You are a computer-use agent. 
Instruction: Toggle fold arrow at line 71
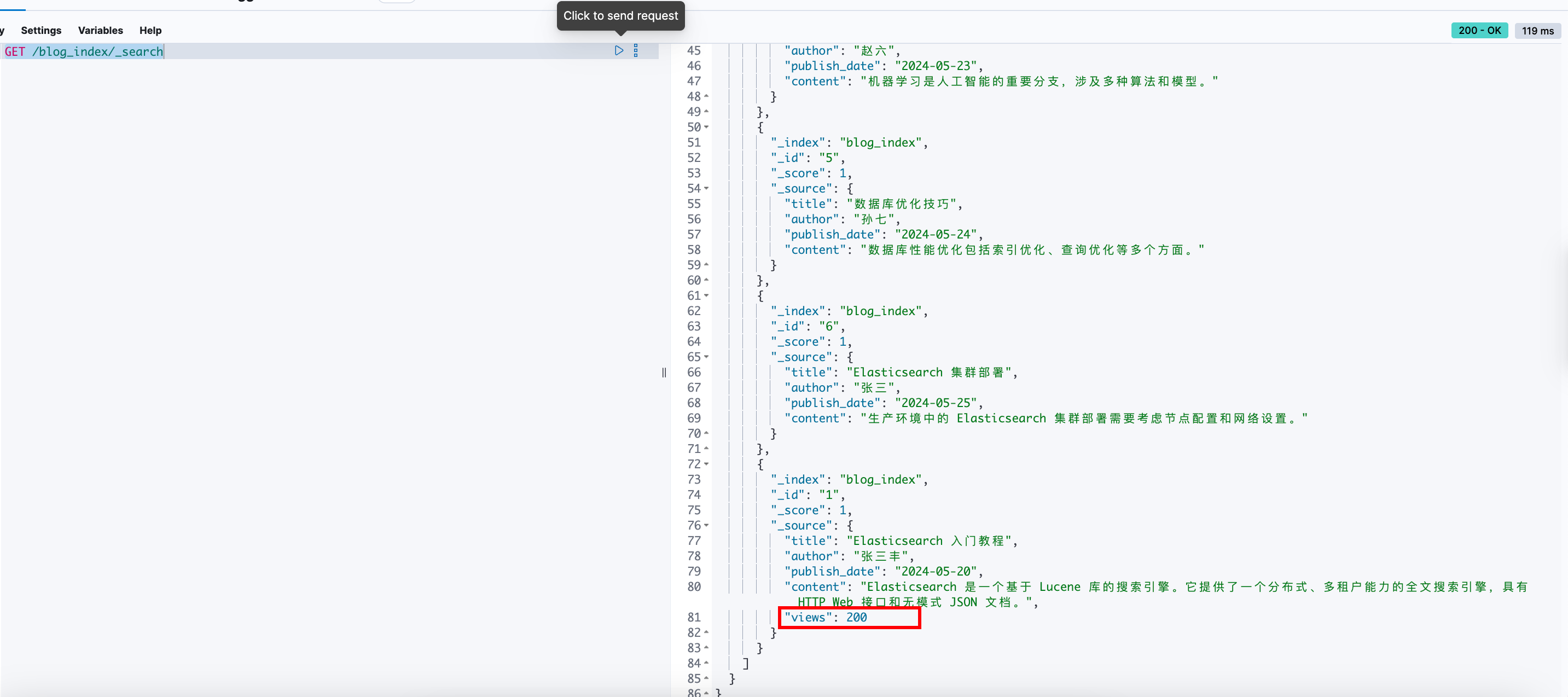(x=706, y=449)
